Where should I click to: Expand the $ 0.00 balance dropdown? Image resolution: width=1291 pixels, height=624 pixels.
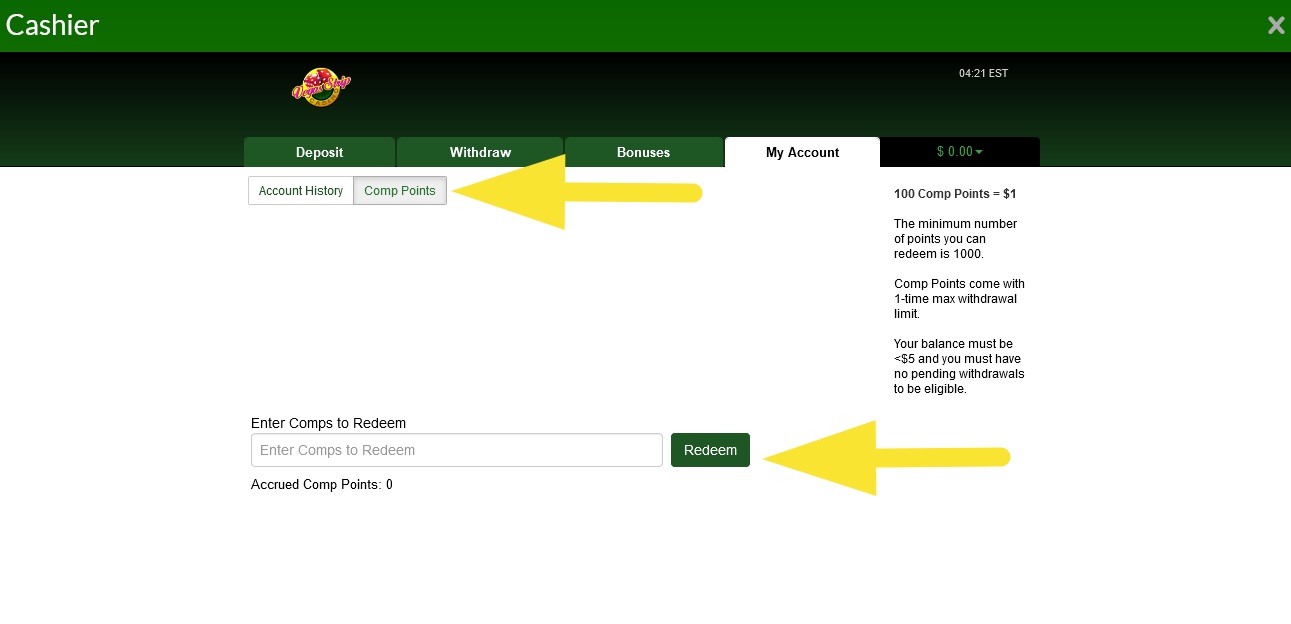(x=959, y=152)
